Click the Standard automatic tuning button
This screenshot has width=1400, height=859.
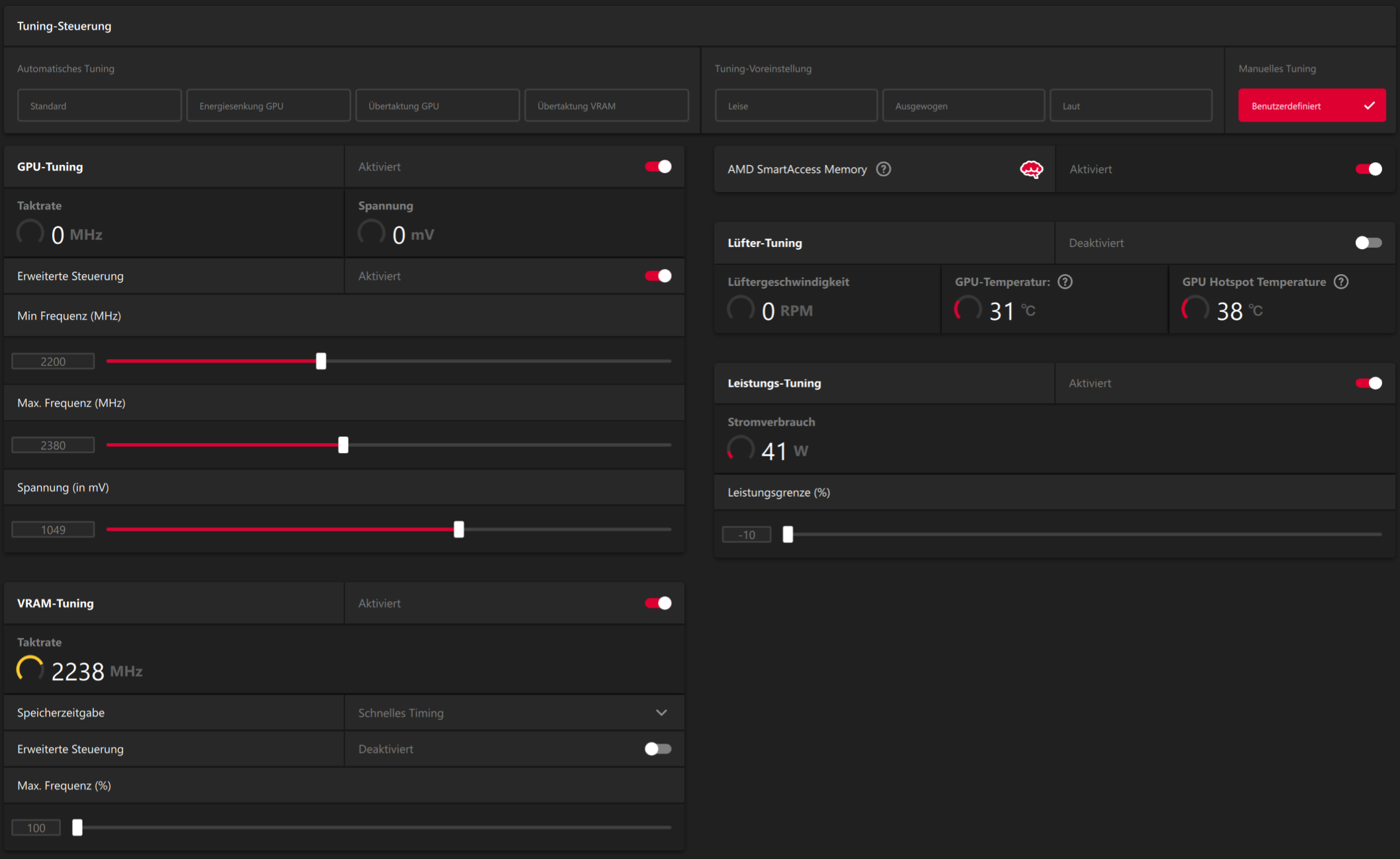(x=99, y=106)
